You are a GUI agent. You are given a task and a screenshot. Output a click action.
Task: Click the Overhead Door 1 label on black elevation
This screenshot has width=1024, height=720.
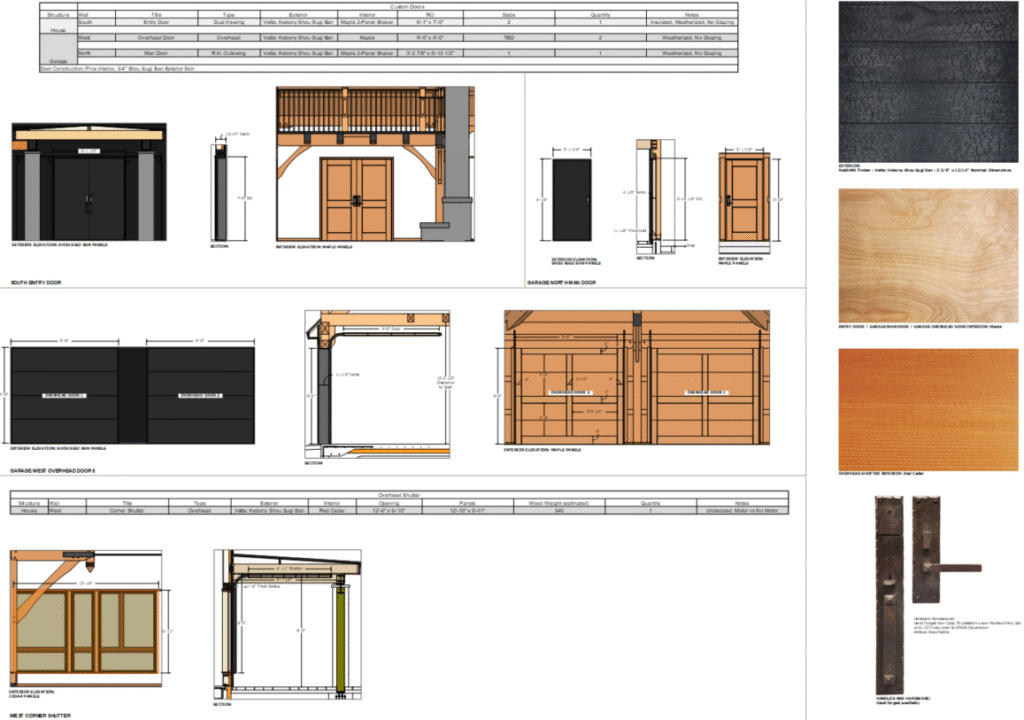[64, 395]
